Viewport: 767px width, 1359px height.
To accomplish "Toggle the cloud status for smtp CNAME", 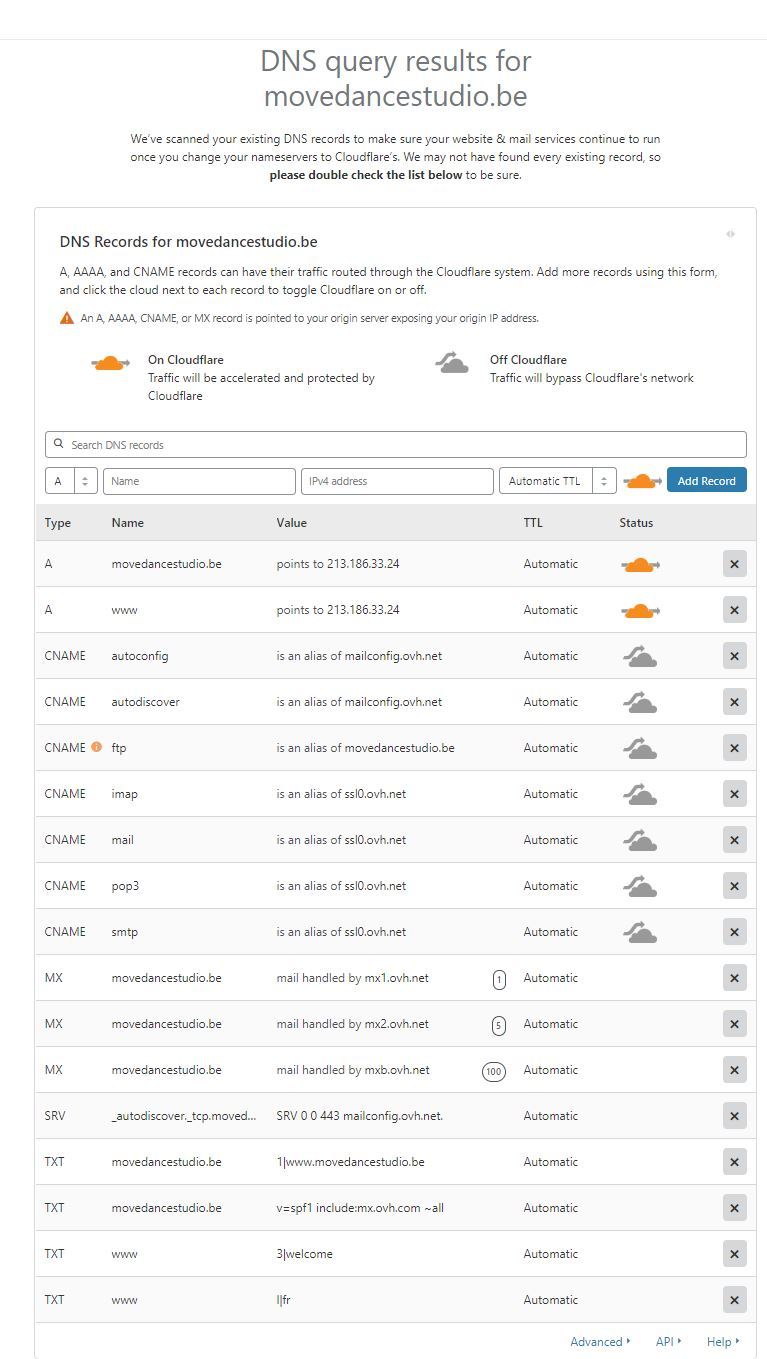I will click(x=640, y=933).
